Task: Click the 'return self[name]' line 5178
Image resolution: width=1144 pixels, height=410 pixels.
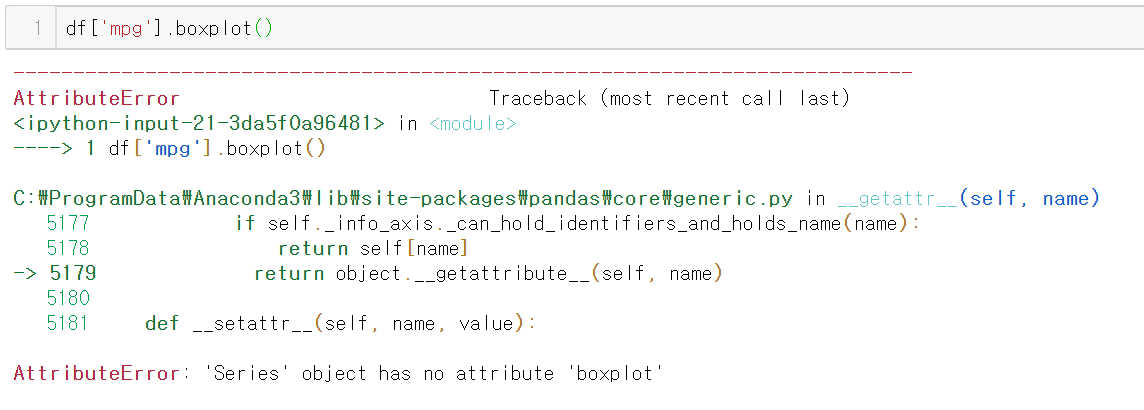Action: pyautogui.click(x=256, y=249)
